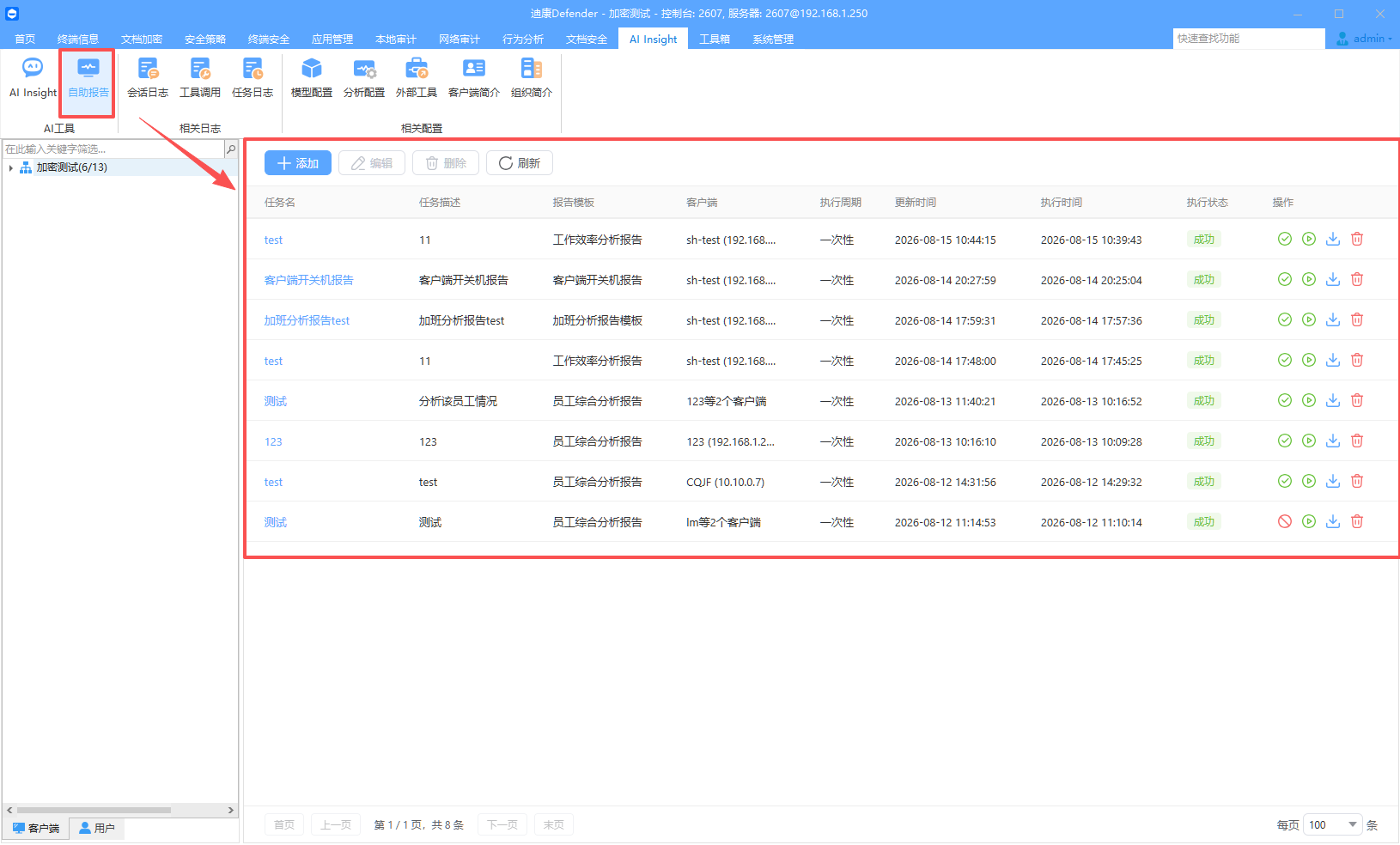The width and height of the screenshot is (1400, 845).
Task: Click the 执行状态 column header
Action: tap(1208, 203)
